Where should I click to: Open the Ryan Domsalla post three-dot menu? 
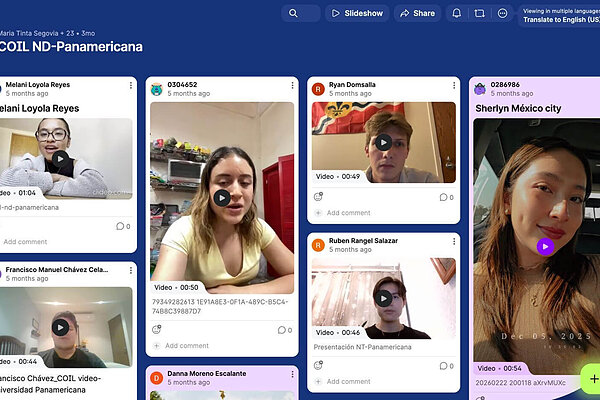point(454,85)
